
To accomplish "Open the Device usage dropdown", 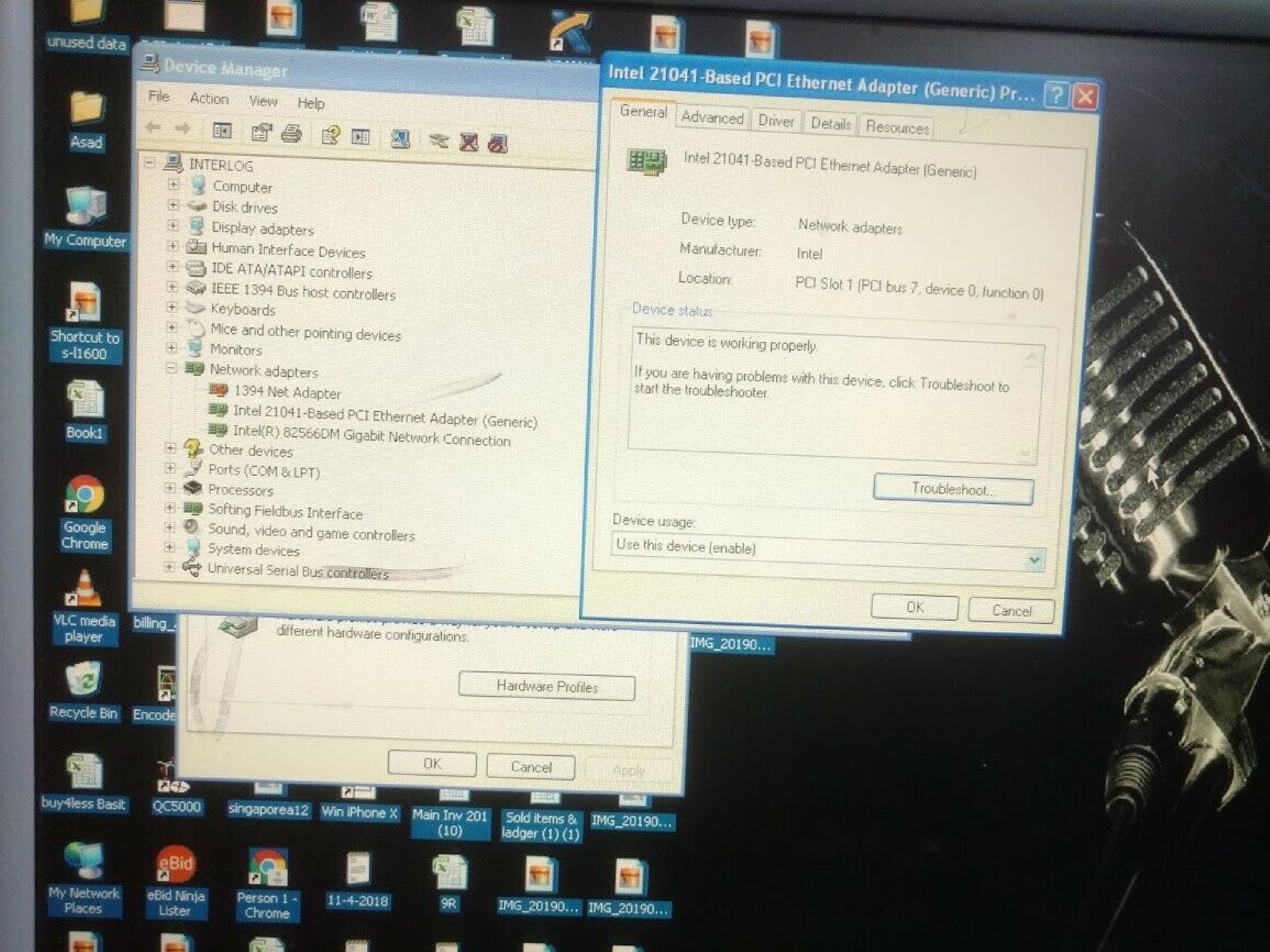I will pyautogui.click(x=1034, y=560).
